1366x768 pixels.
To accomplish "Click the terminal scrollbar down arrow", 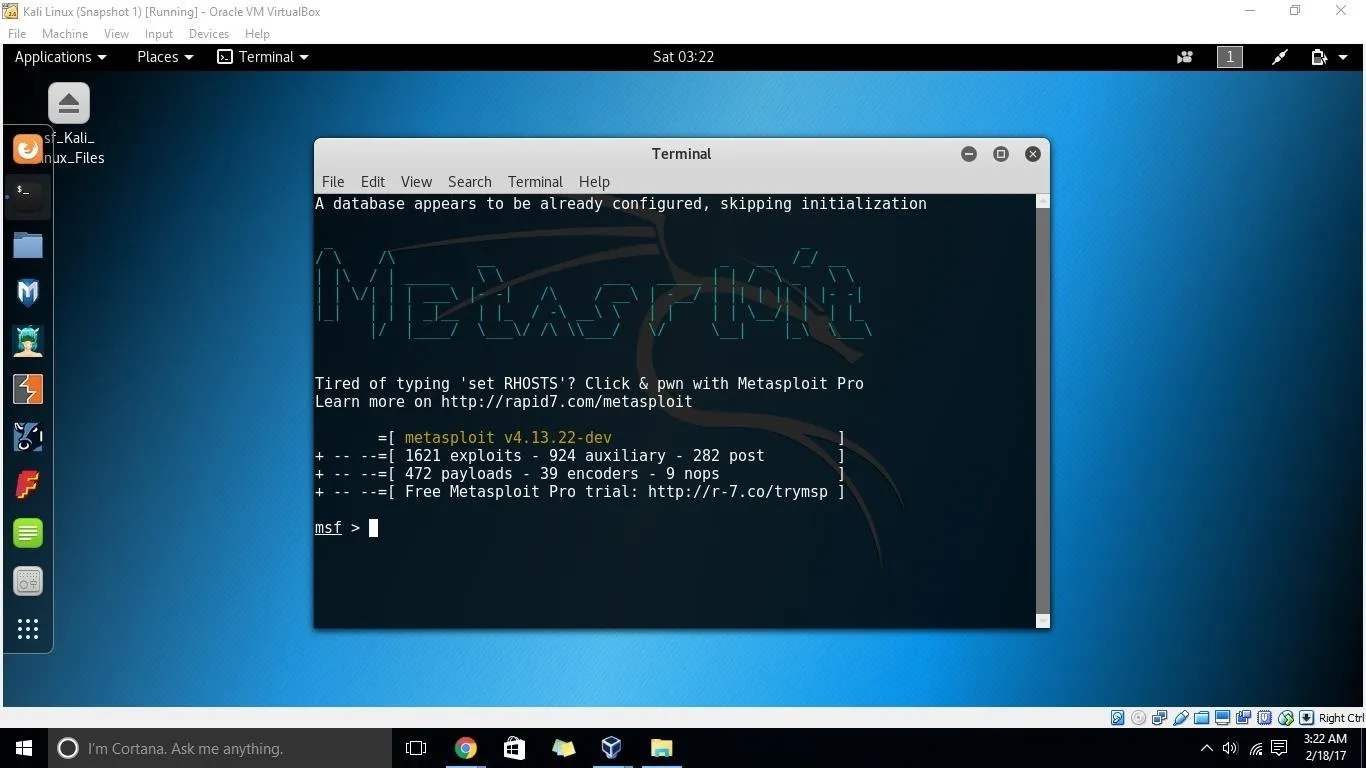I will pyautogui.click(x=1043, y=621).
